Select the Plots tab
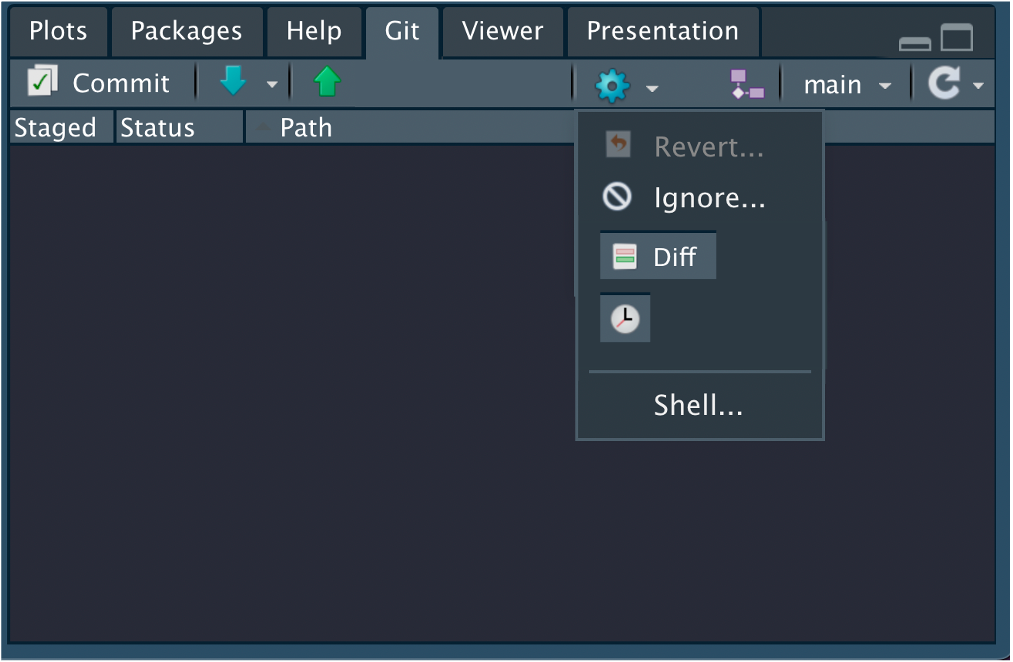The height and width of the screenshot is (662, 1013). click(x=57, y=31)
